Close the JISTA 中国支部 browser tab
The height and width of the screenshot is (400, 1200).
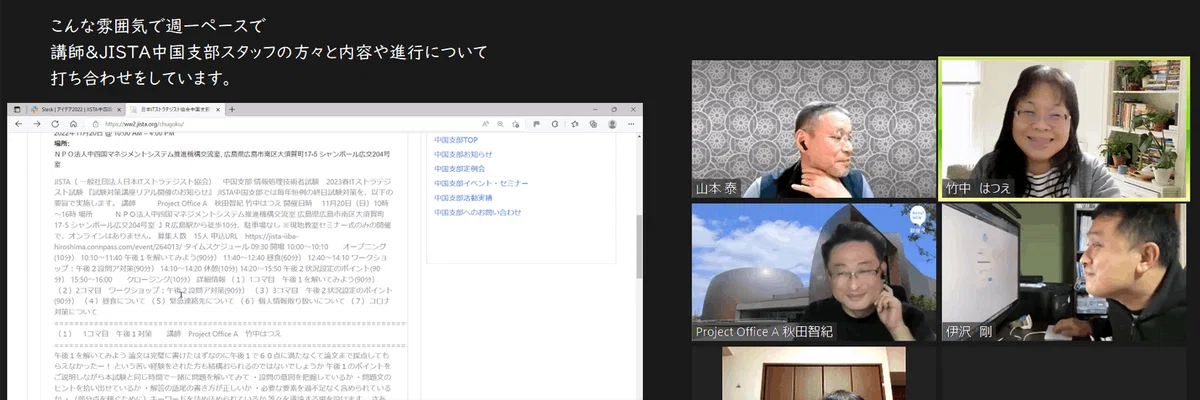[x=218, y=110]
